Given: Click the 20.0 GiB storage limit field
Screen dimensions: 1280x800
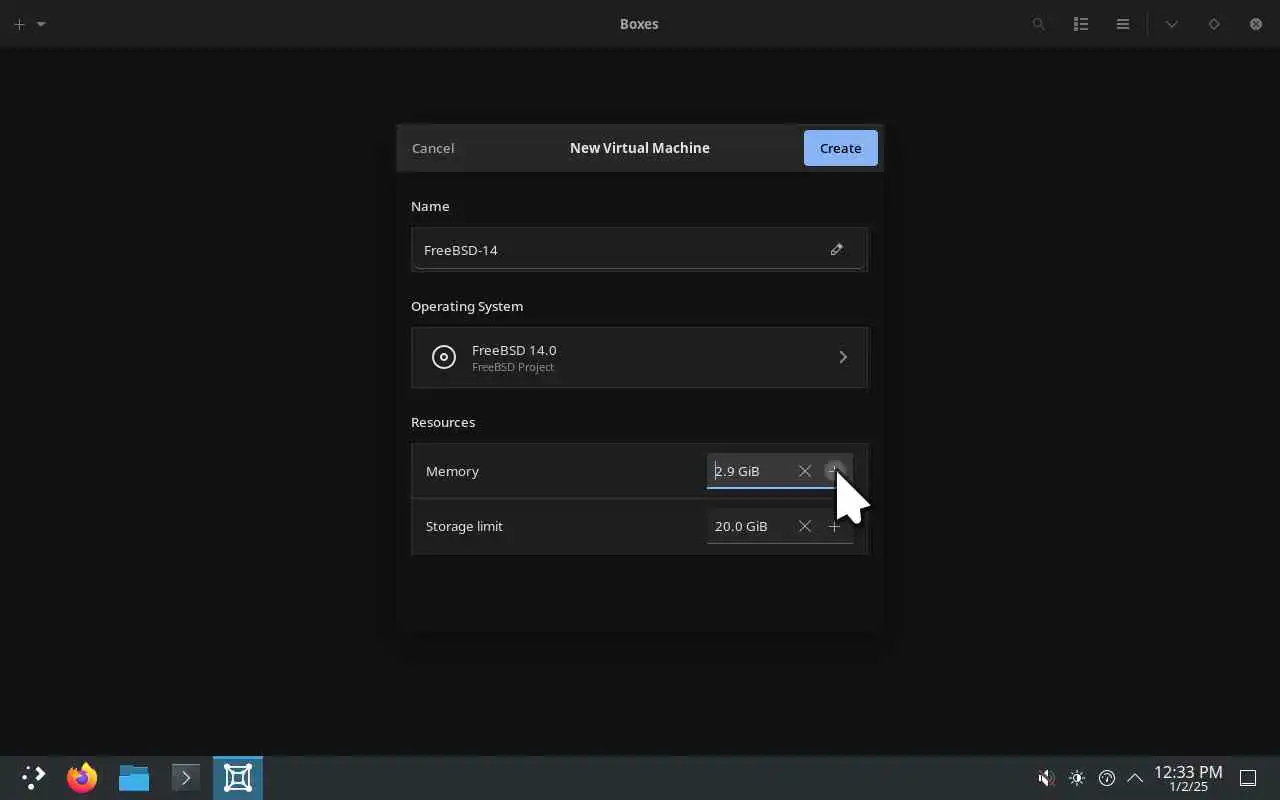Looking at the screenshot, I should point(750,526).
